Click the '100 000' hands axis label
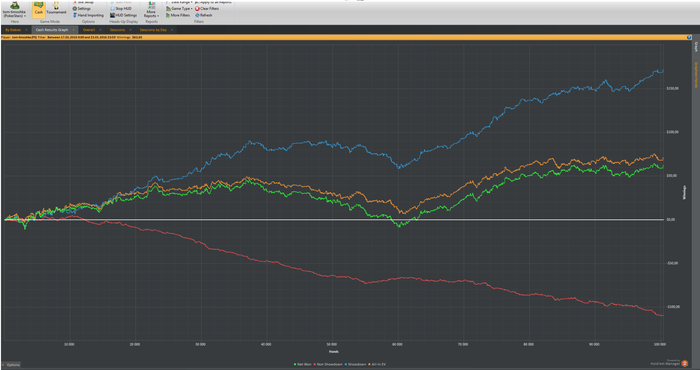700x370 pixels. [x=659, y=345]
